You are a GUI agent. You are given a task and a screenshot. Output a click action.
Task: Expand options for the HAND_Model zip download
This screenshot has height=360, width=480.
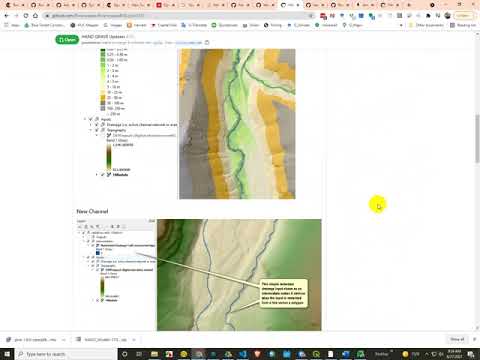pyautogui.click(x=134, y=340)
